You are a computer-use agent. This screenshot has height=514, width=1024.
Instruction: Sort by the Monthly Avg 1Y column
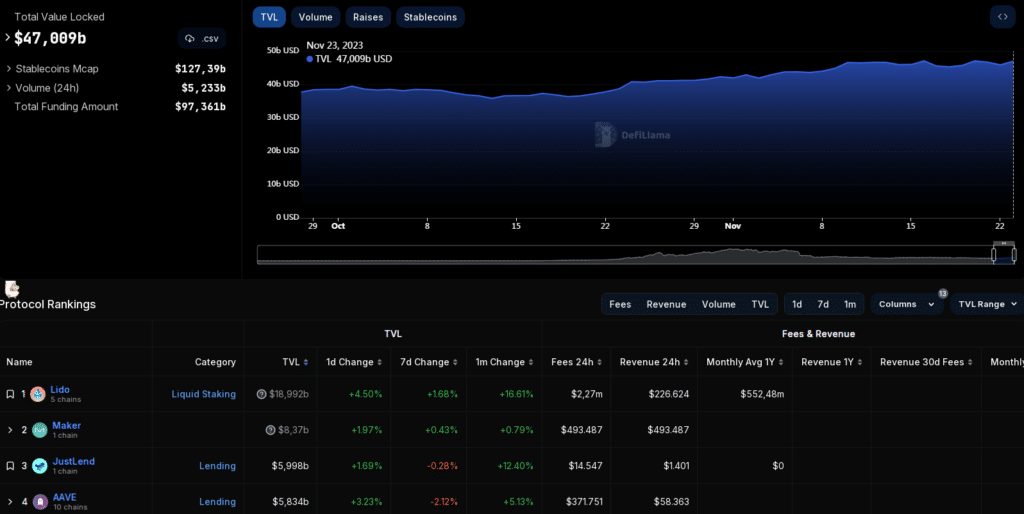pyautogui.click(x=781, y=362)
